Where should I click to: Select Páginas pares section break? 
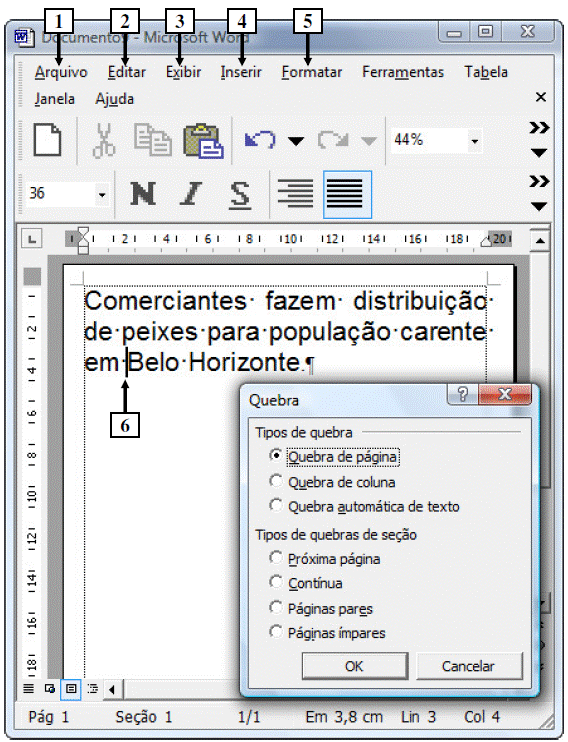pyautogui.click(x=321, y=609)
